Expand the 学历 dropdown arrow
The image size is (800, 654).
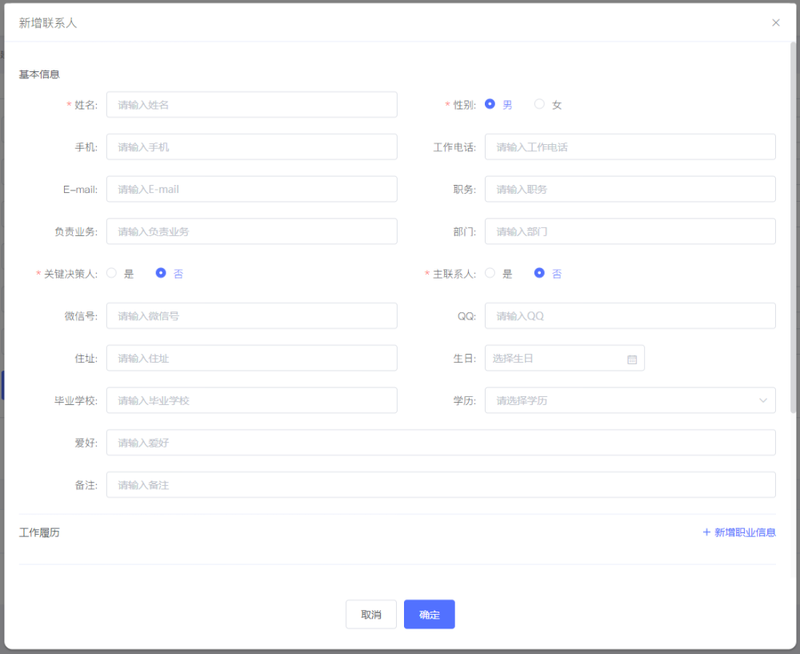[x=763, y=400]
